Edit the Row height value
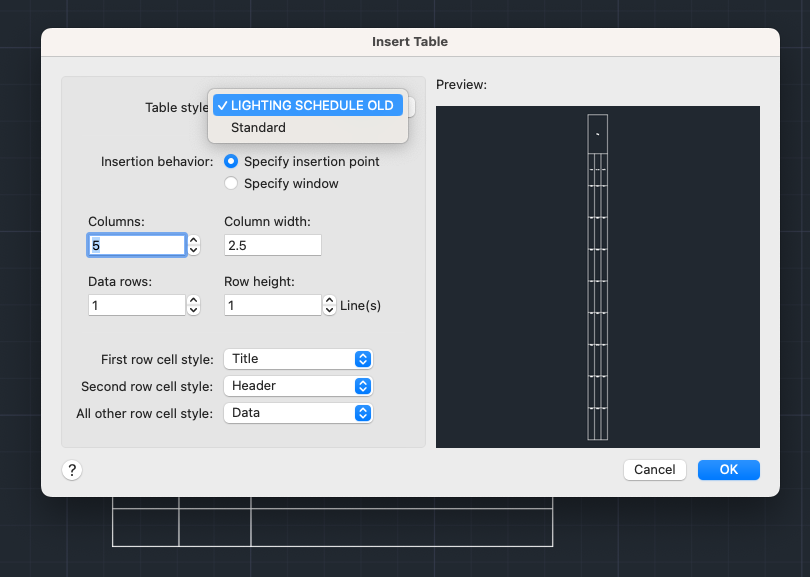810x577 pixels. tap(272, 304)
